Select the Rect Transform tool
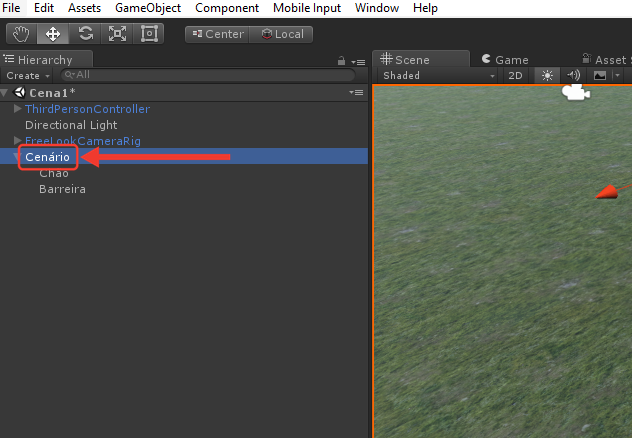The width and height of the screenshot is (632, 438). tap(149, 34)
